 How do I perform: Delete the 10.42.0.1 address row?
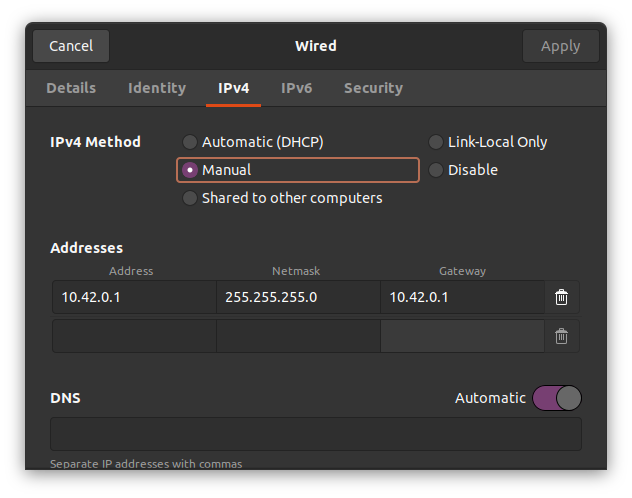click(x=562, y=297)
